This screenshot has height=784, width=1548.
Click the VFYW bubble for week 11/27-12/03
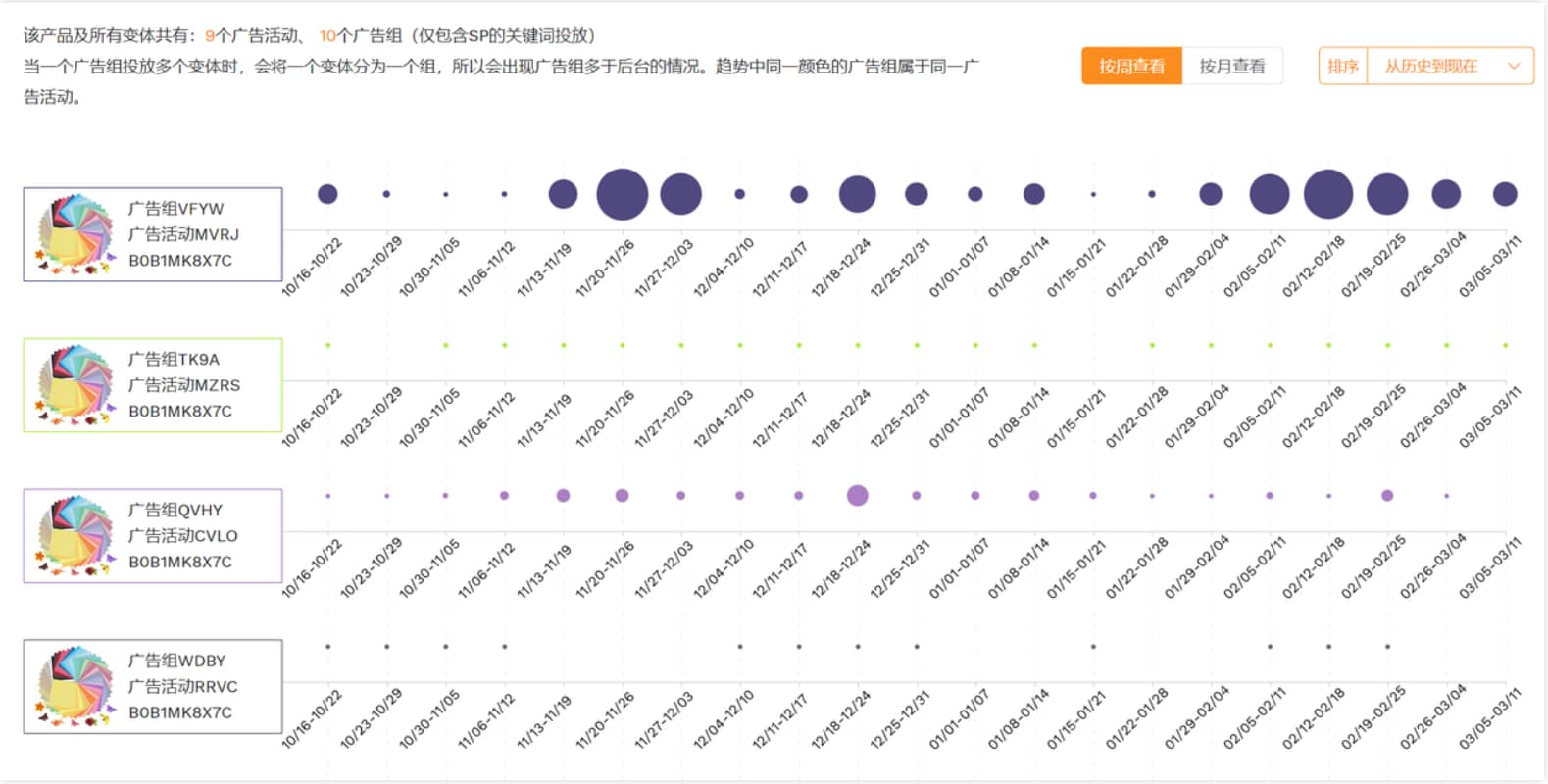pos(680,194)
